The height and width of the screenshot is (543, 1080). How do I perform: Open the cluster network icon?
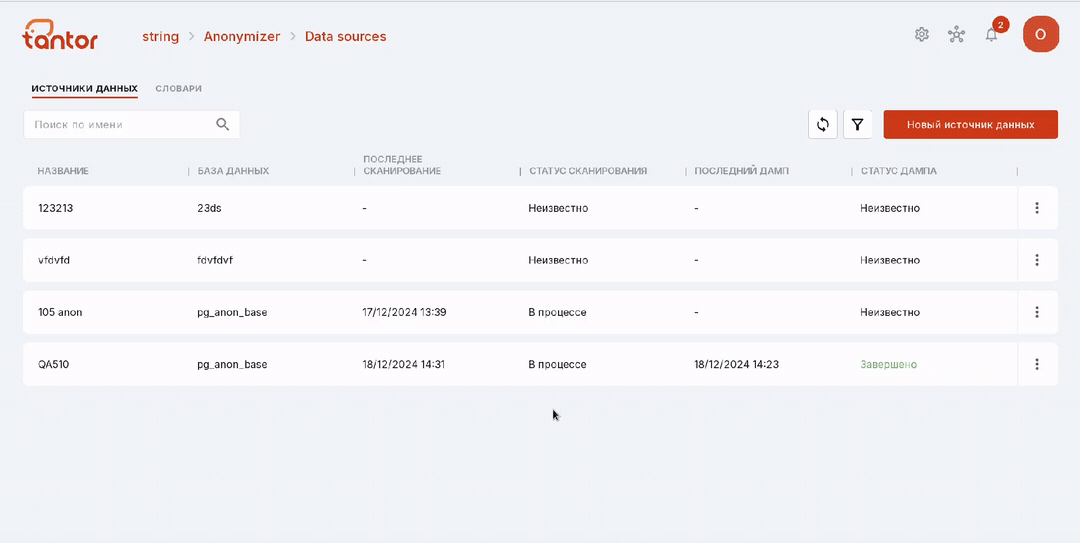click(956, 34)
